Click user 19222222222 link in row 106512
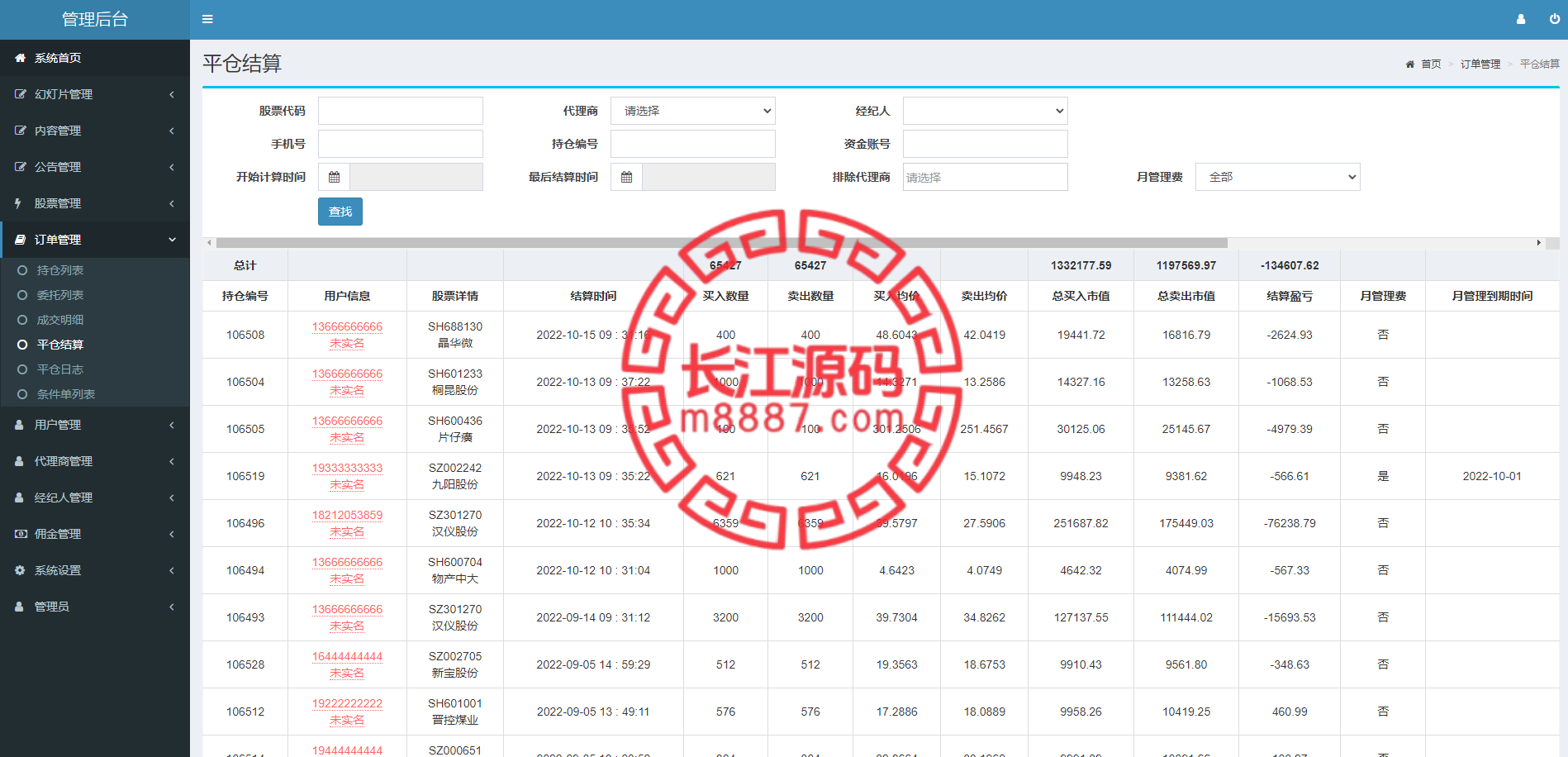Image resolution: width=1568 pixels, height=757 pixels. point(347,703)
